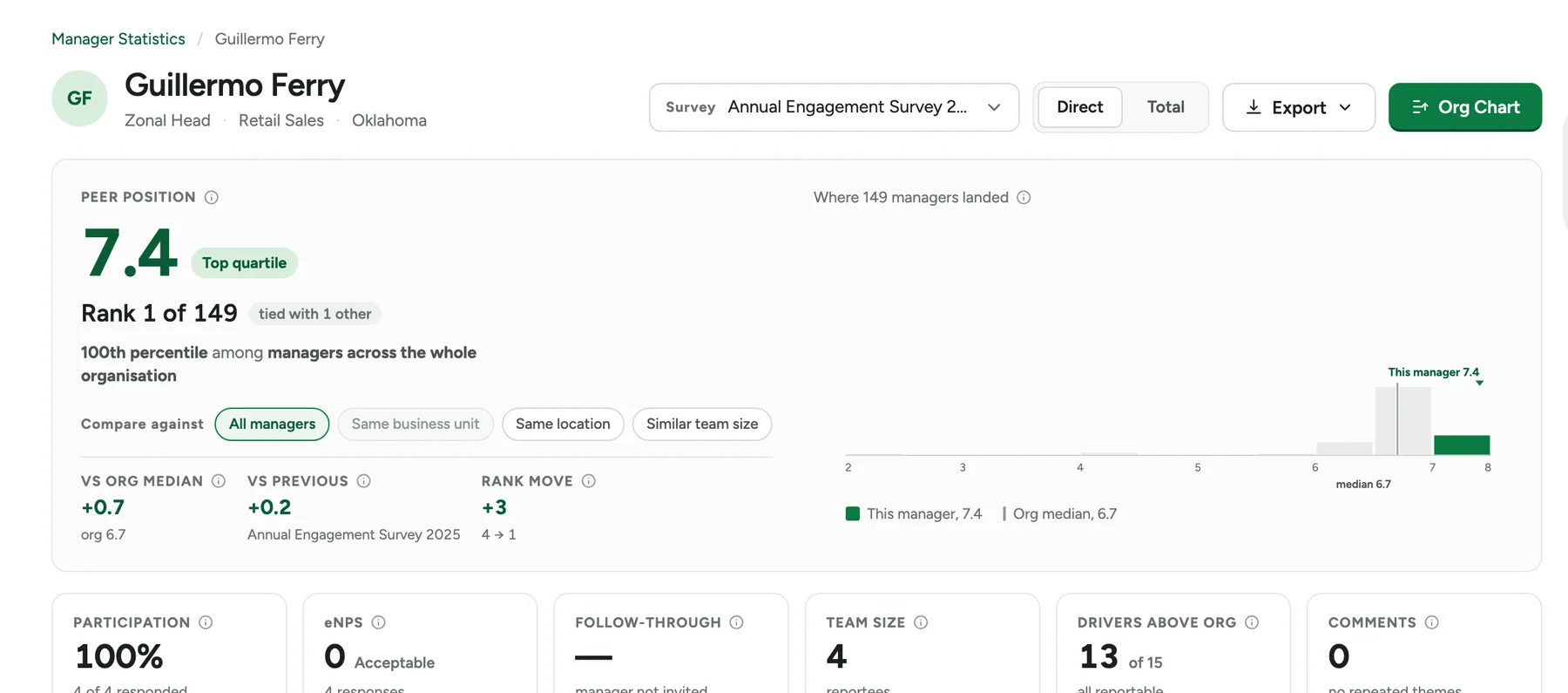
Task: Click the 'Top quartile' badge
Action: coord(244,263)
